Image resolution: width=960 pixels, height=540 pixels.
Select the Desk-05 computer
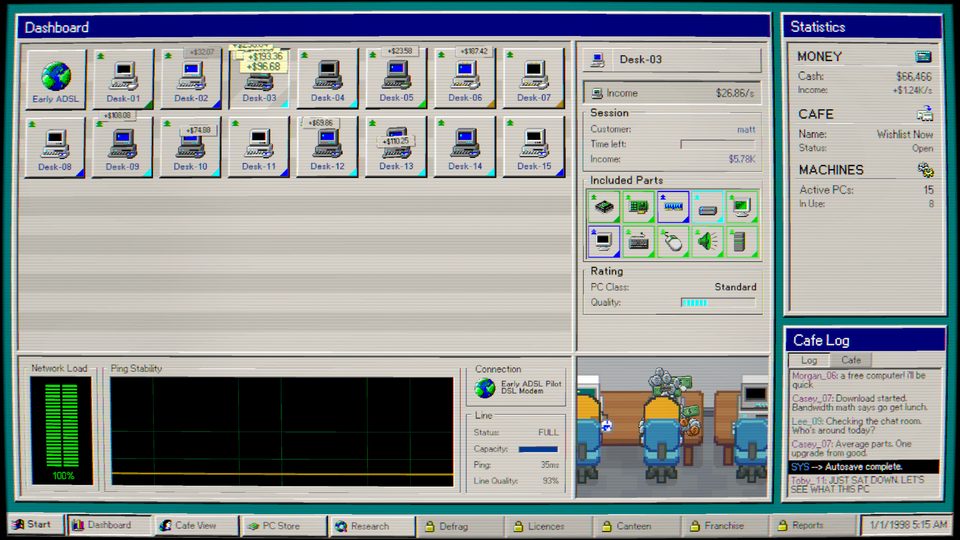click(396, 80)
